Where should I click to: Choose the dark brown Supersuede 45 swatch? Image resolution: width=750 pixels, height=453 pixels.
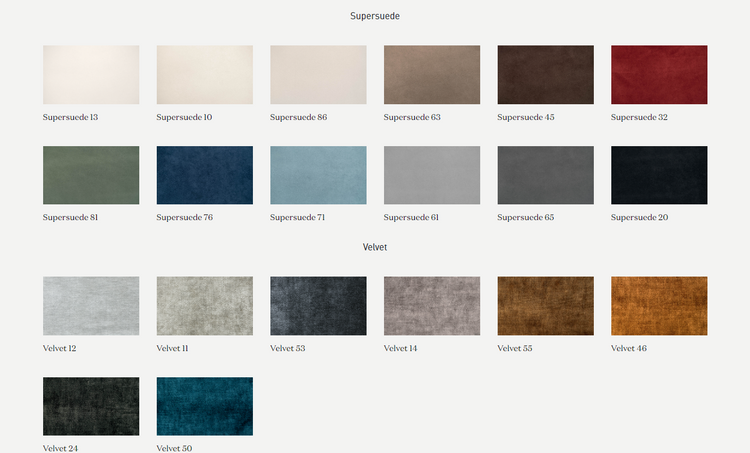(545, 74)
